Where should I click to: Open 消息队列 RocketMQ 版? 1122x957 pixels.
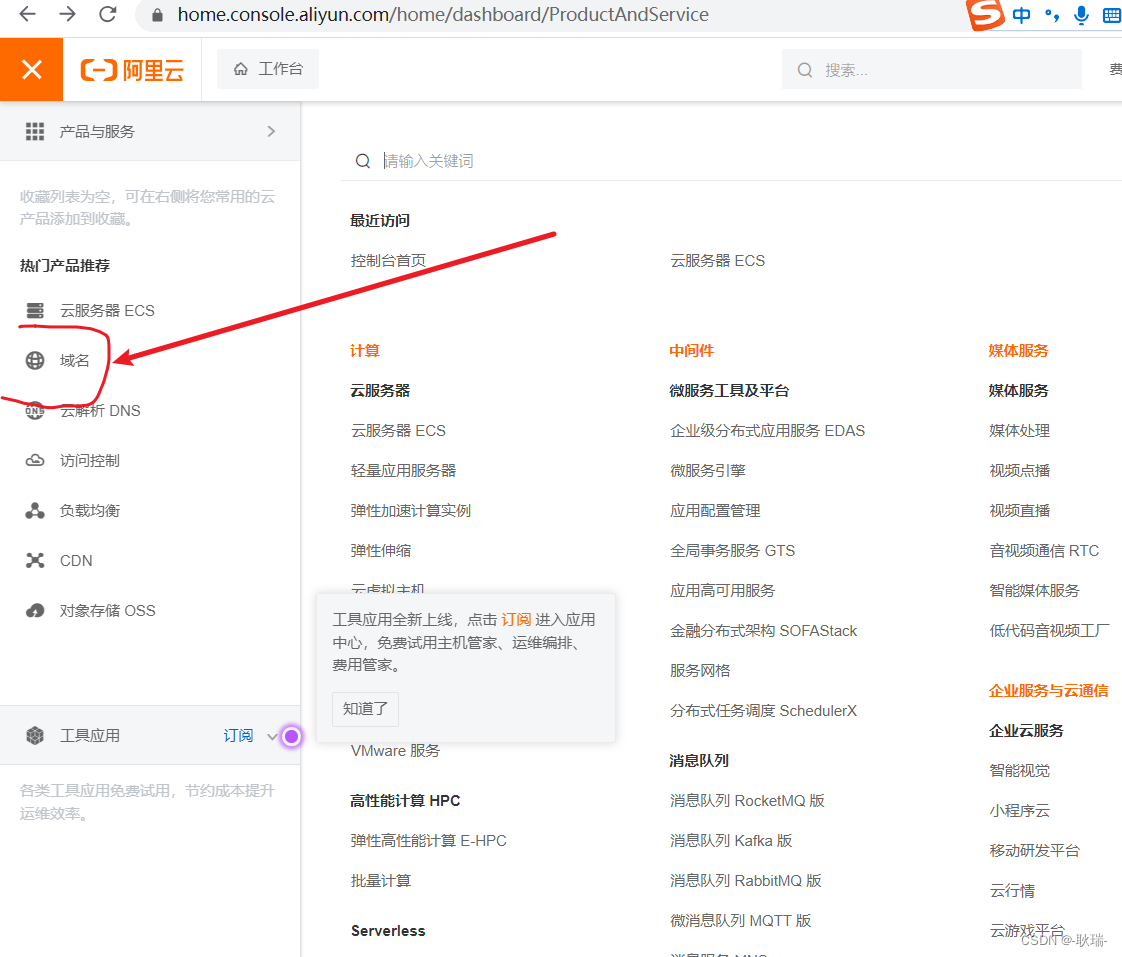748,801
